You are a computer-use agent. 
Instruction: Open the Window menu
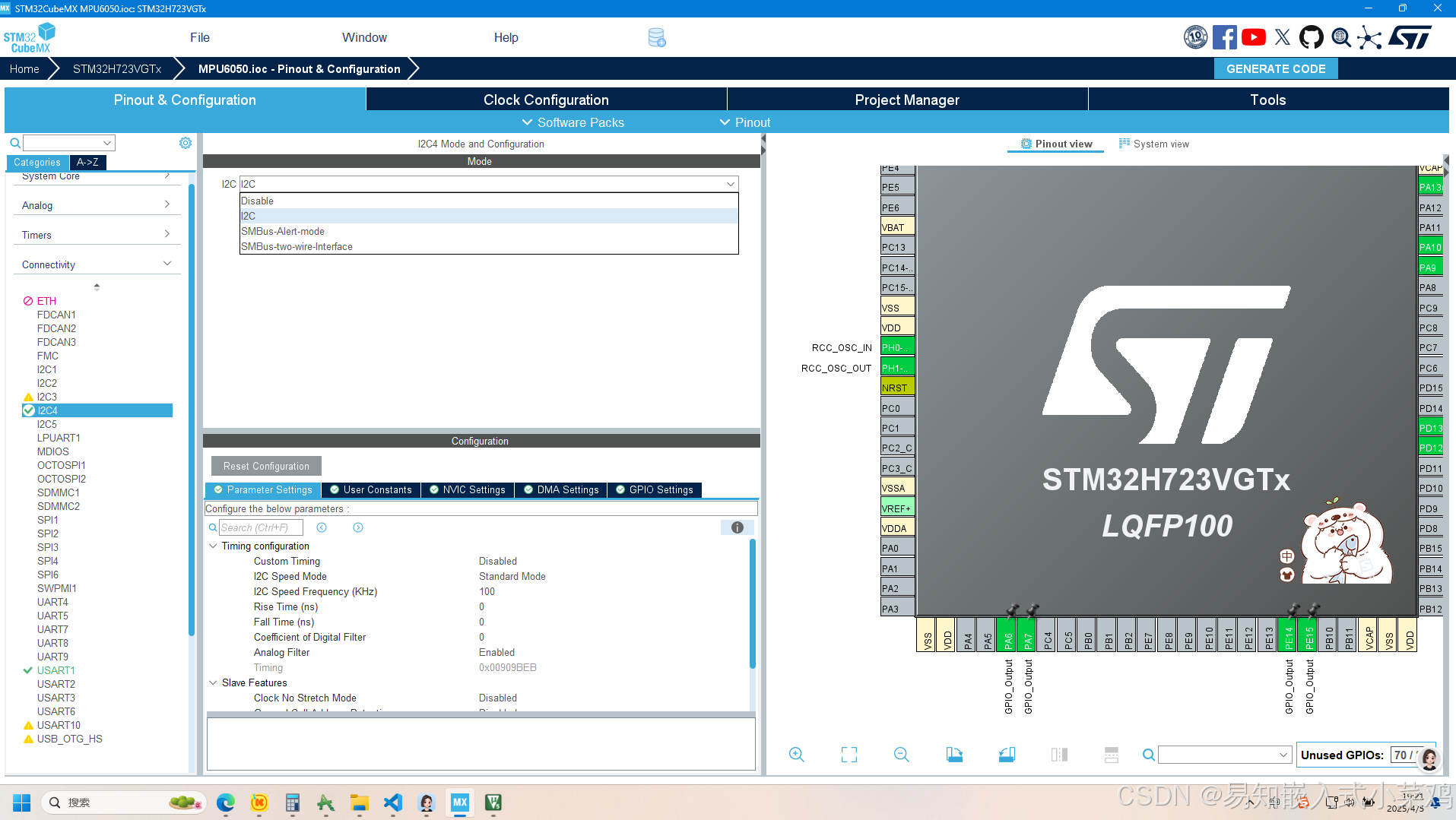click(x=364, y=37)
